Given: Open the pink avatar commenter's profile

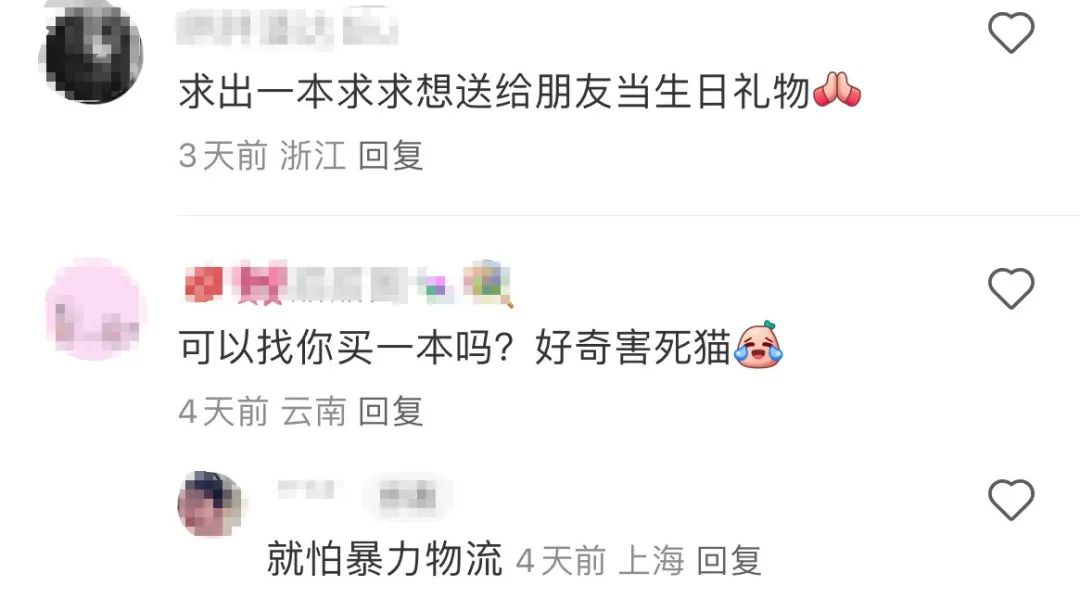Looking at the screenshot, I should (94, 309).
